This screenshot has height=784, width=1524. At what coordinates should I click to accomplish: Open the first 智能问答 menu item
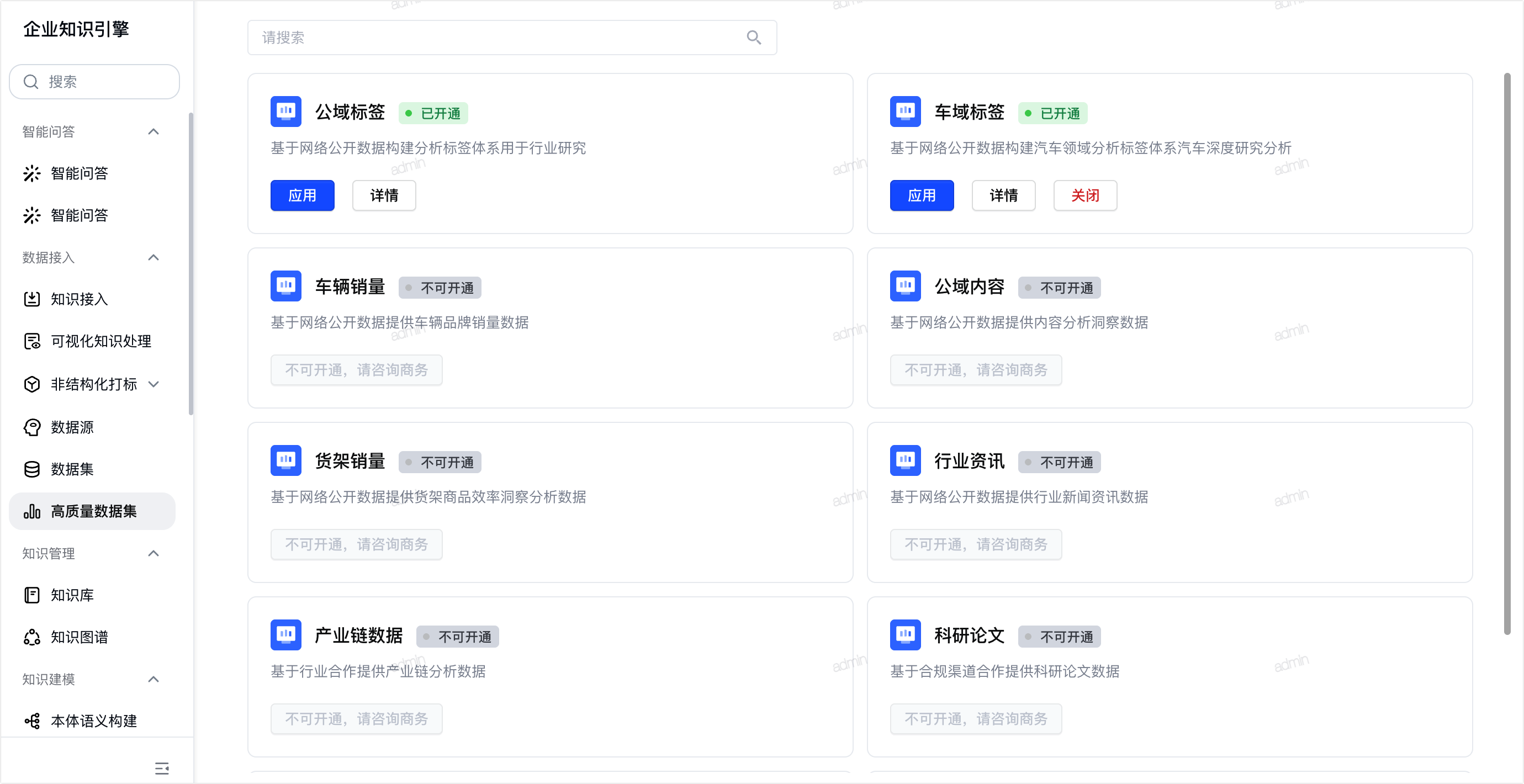(x=92, y=173)
